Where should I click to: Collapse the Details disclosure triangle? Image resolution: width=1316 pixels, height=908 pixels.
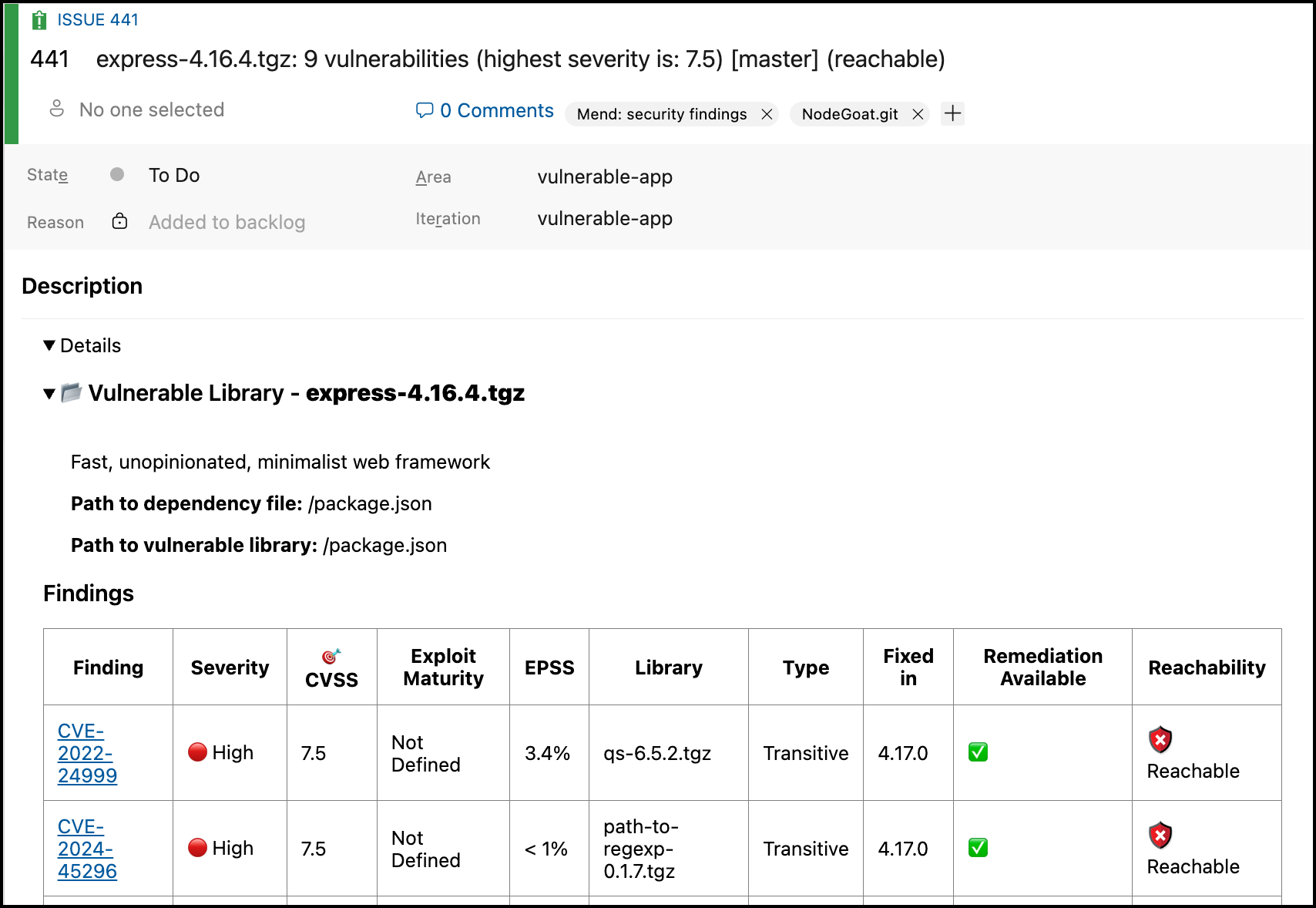coord(49,345)
